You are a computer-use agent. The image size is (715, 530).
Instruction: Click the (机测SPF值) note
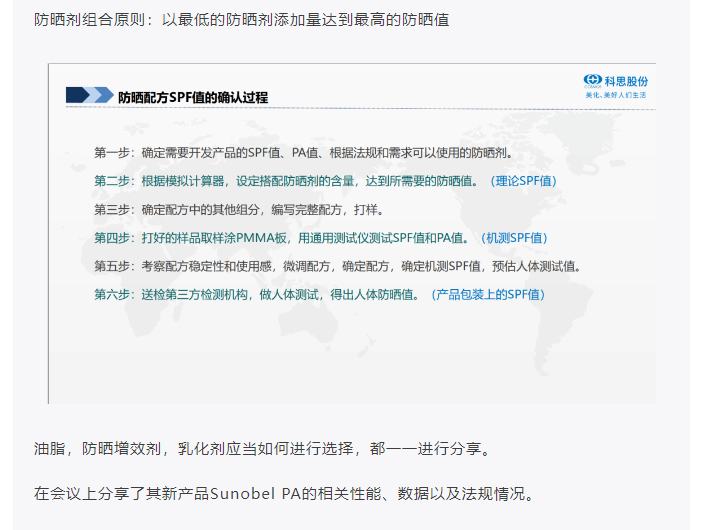(x=514, y=238)
